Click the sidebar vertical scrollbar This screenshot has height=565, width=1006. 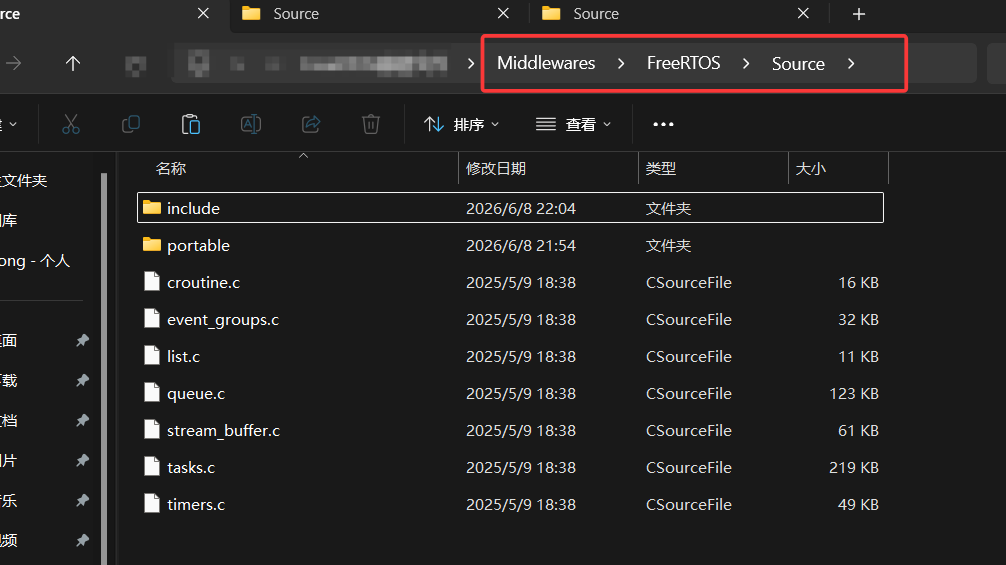104,369
